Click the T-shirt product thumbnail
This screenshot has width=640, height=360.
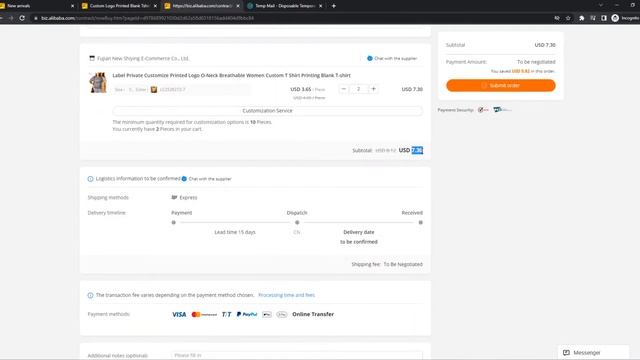click(x=98, y=82)
